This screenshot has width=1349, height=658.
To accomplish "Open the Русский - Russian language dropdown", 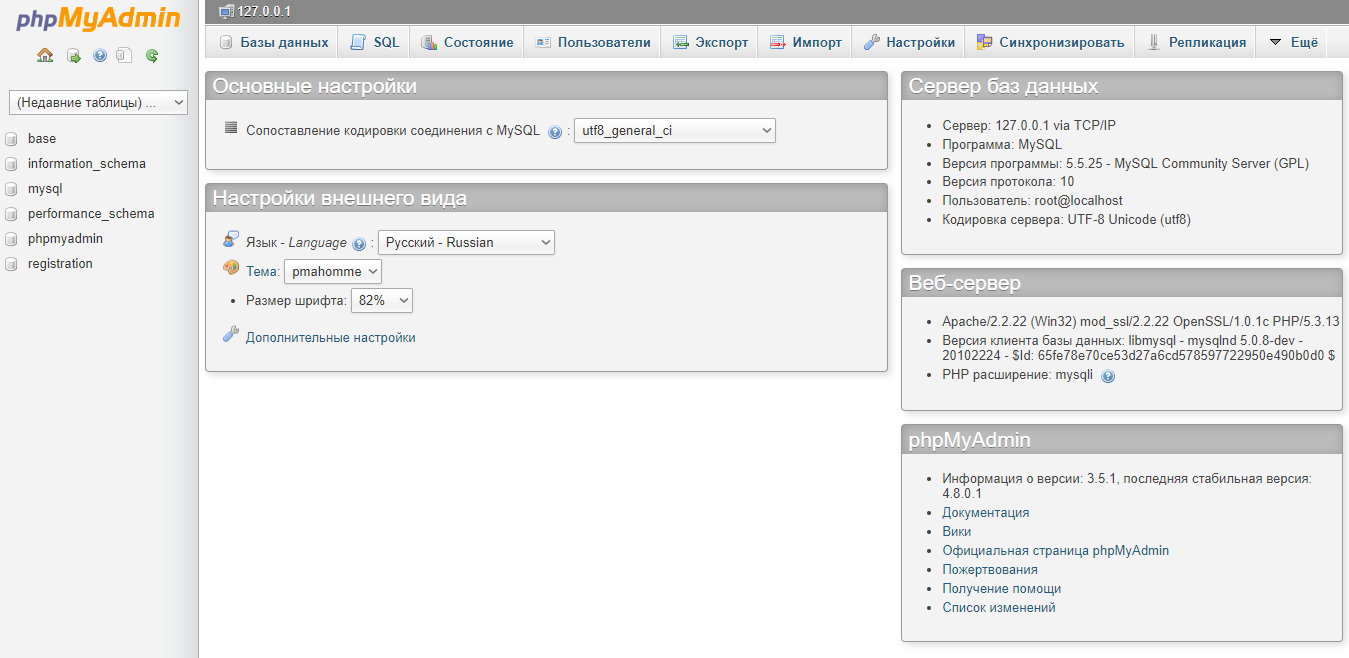I will [x=466, y=243].
